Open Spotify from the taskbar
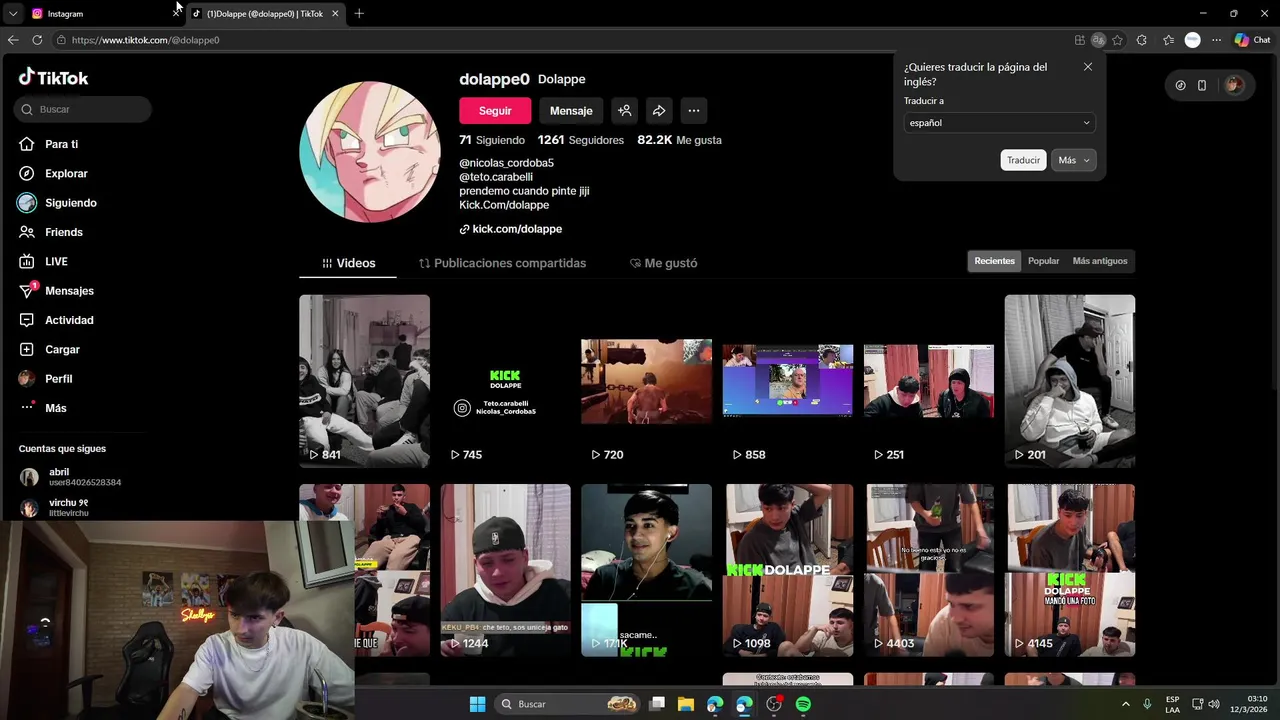1280x720 pixels. [x=803, y=704]
